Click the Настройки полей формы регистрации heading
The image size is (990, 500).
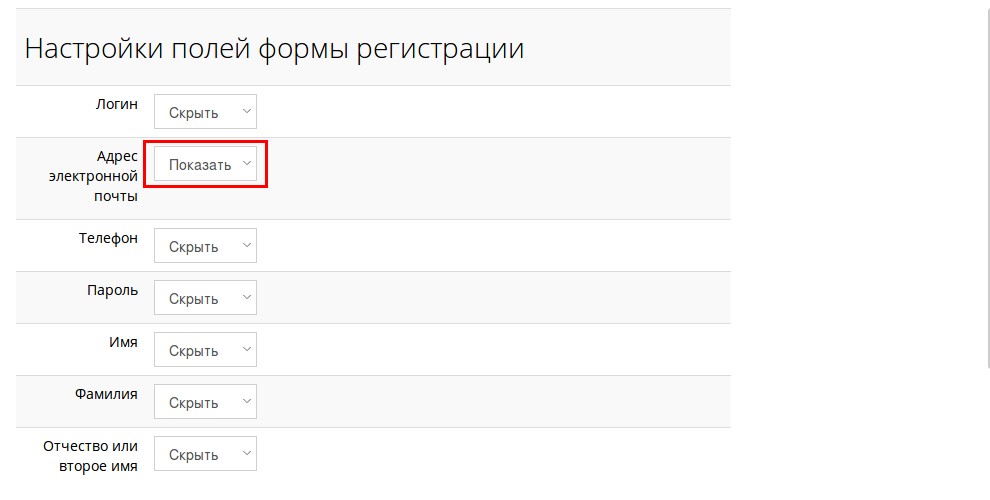pos(274,49)
